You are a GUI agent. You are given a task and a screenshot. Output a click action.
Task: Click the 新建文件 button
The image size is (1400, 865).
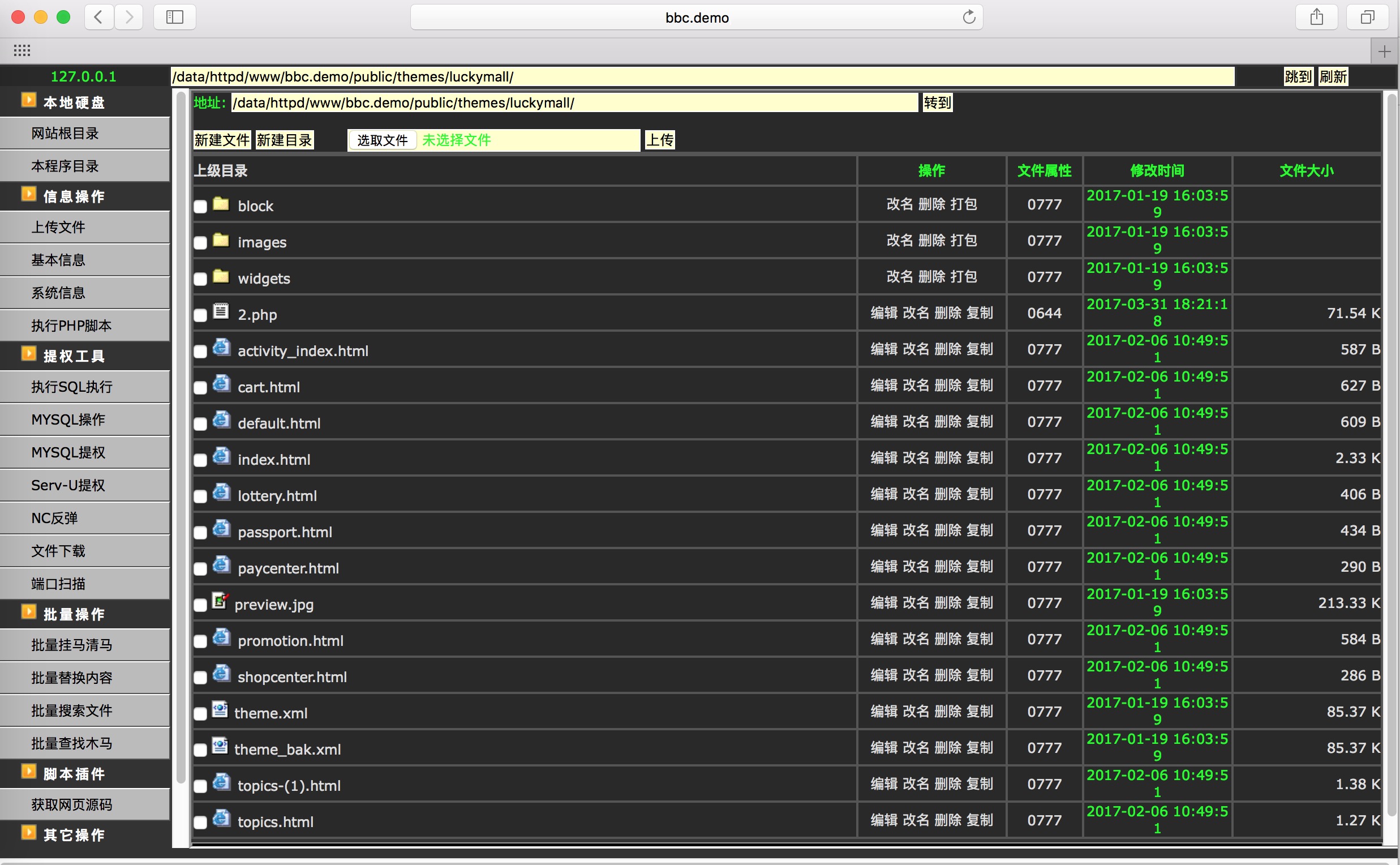pos(222,140)
